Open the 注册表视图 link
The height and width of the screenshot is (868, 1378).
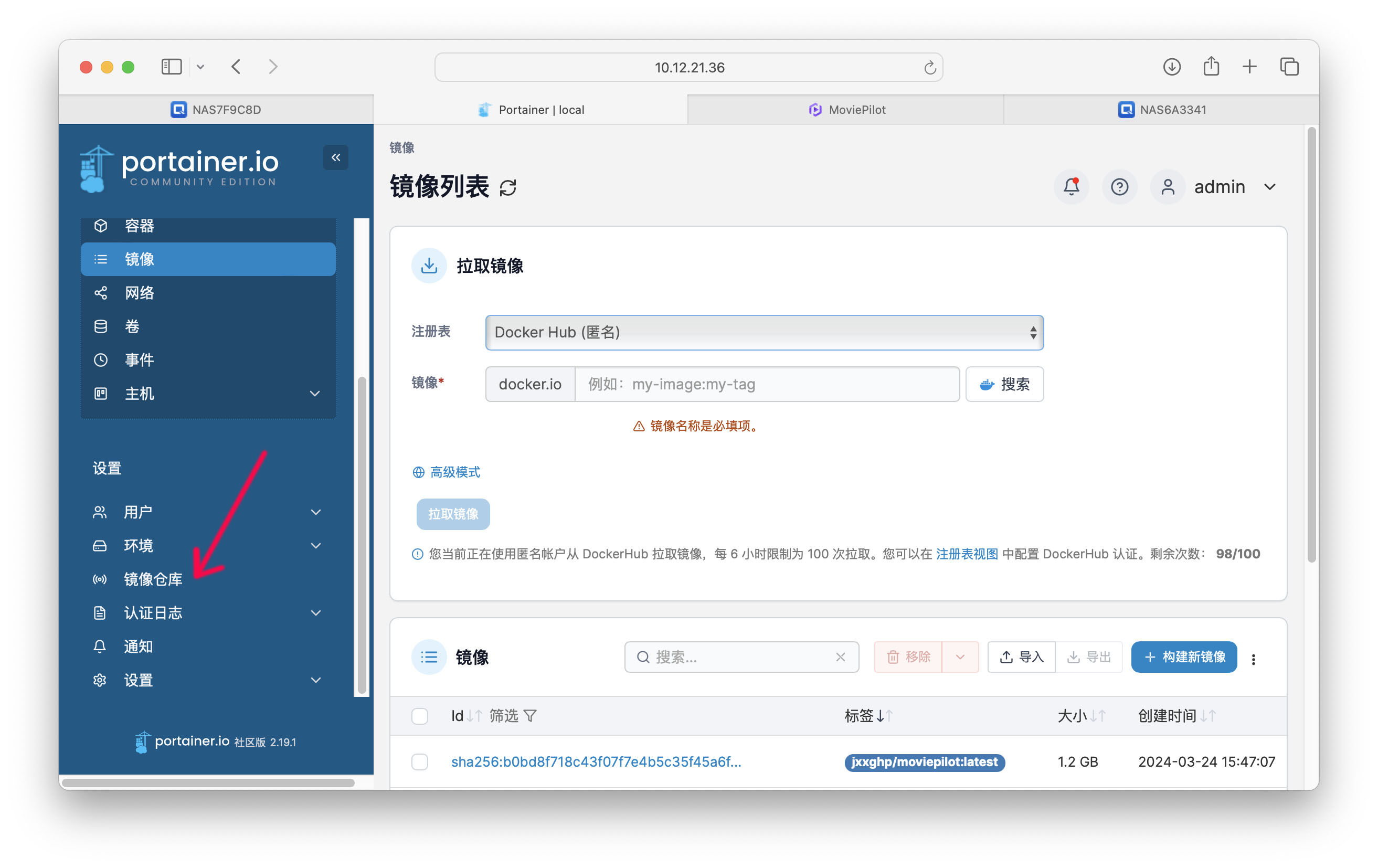pyautogui.click(x=967, y=554)
